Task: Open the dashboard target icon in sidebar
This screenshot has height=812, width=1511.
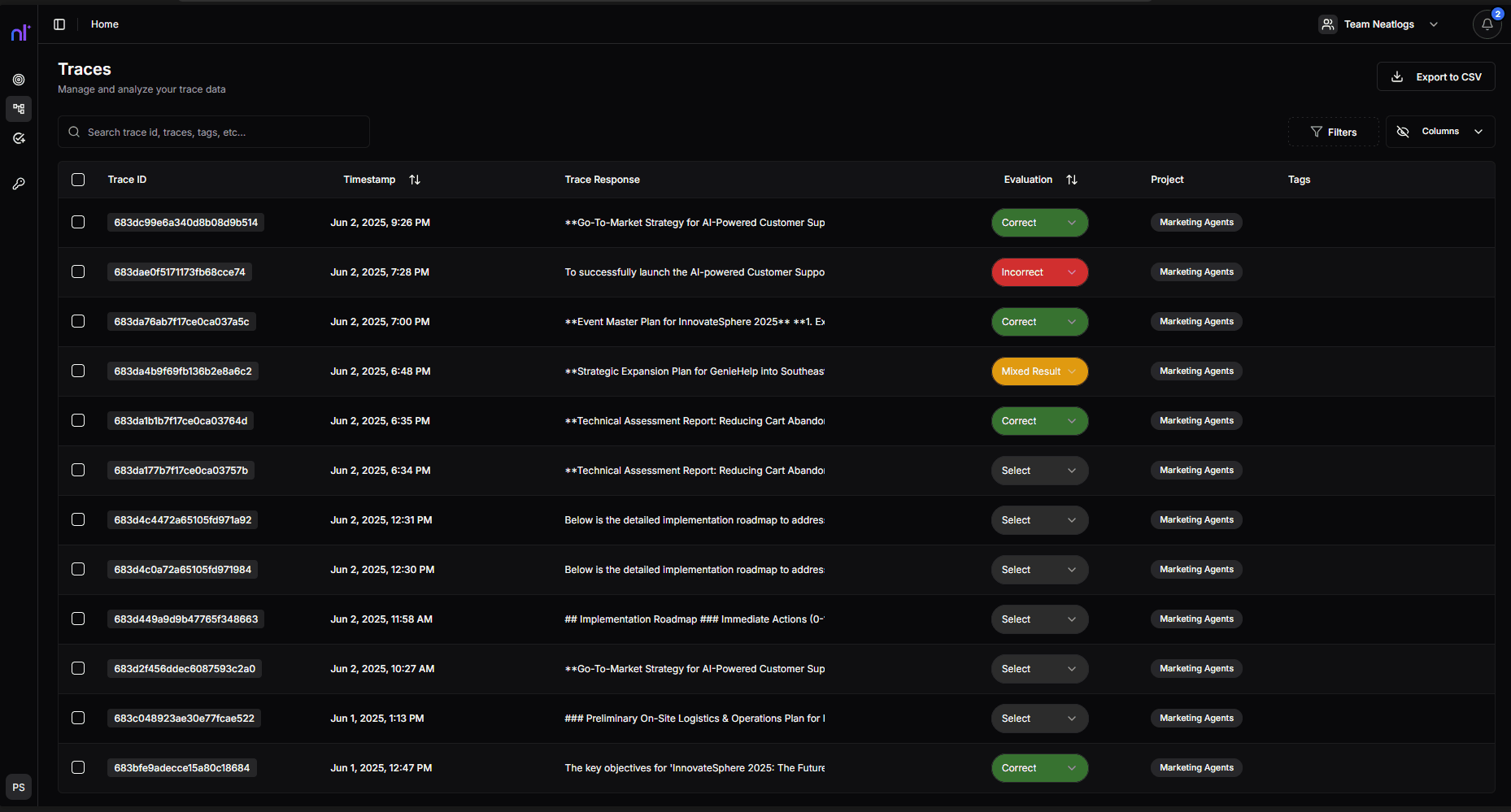Action: point(19,79)
